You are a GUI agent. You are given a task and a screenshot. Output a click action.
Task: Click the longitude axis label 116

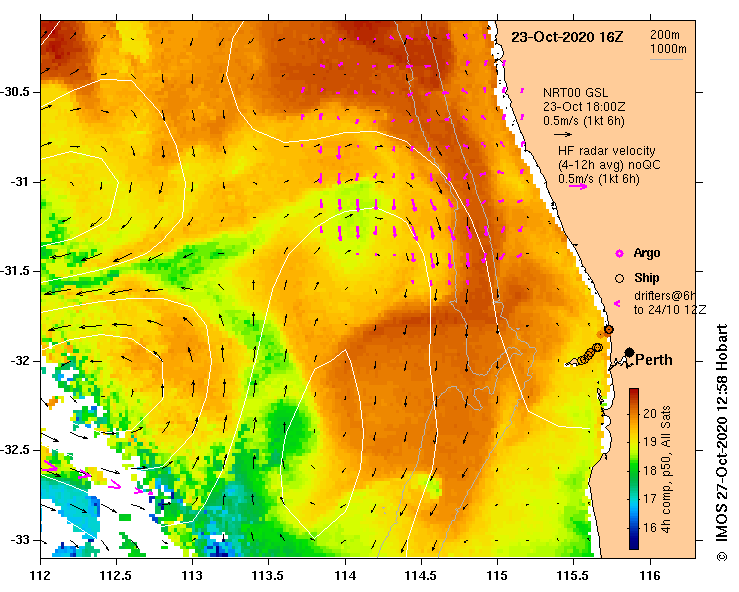[x=650, y=576]
